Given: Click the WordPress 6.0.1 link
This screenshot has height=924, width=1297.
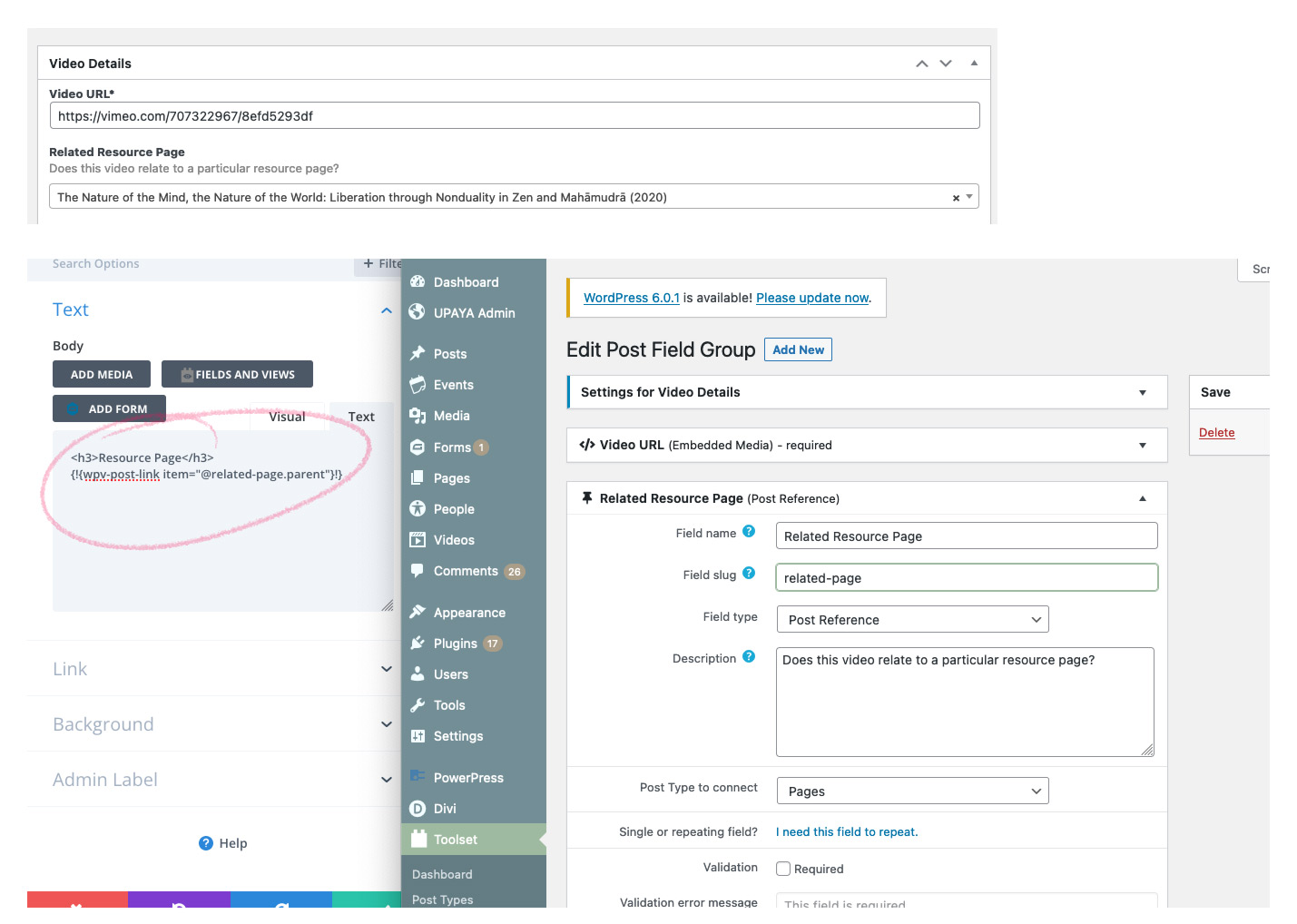Looking at the screenshot, I should 632,298.
